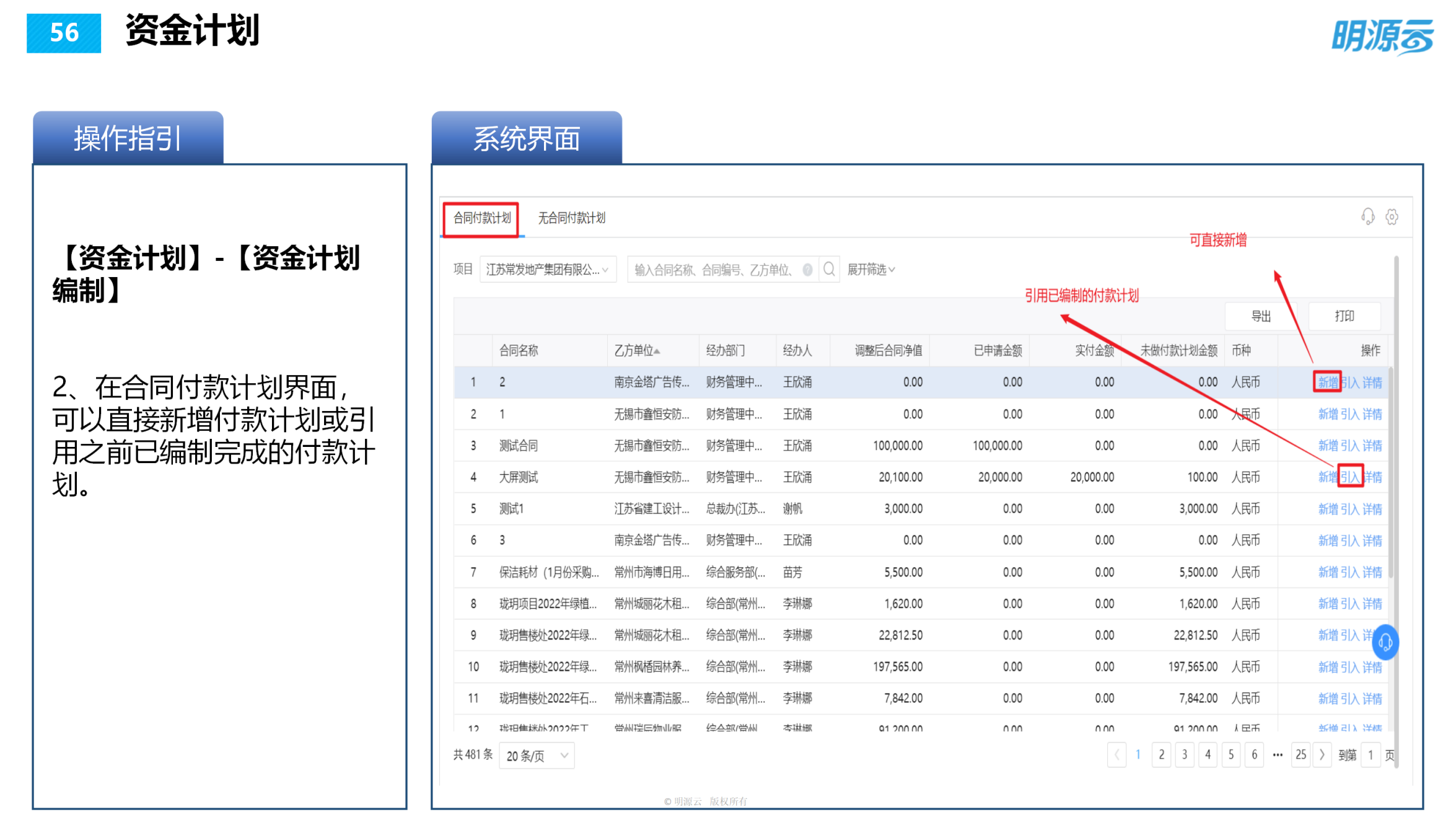This screenshot has height=817, width=1456.
Task: Go to next page arrow
Action: pyautogui.click(x=1322, y=754)
